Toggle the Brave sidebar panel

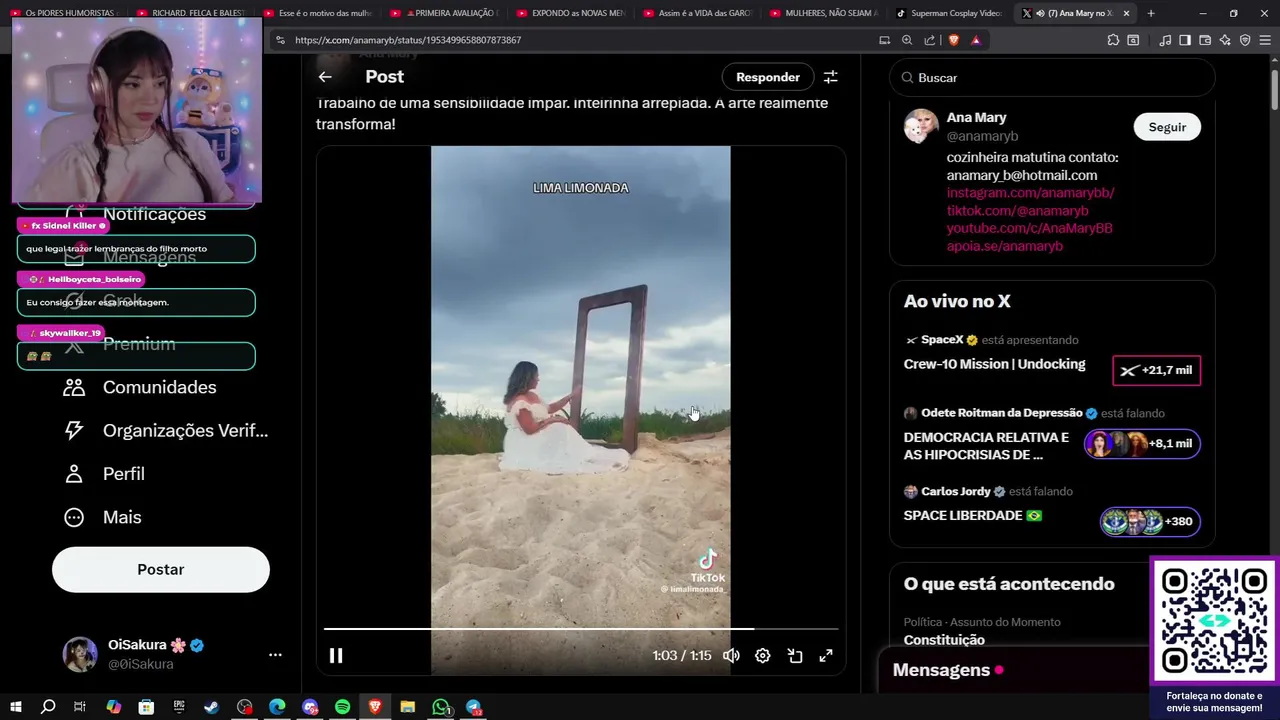pos(1185,40)
